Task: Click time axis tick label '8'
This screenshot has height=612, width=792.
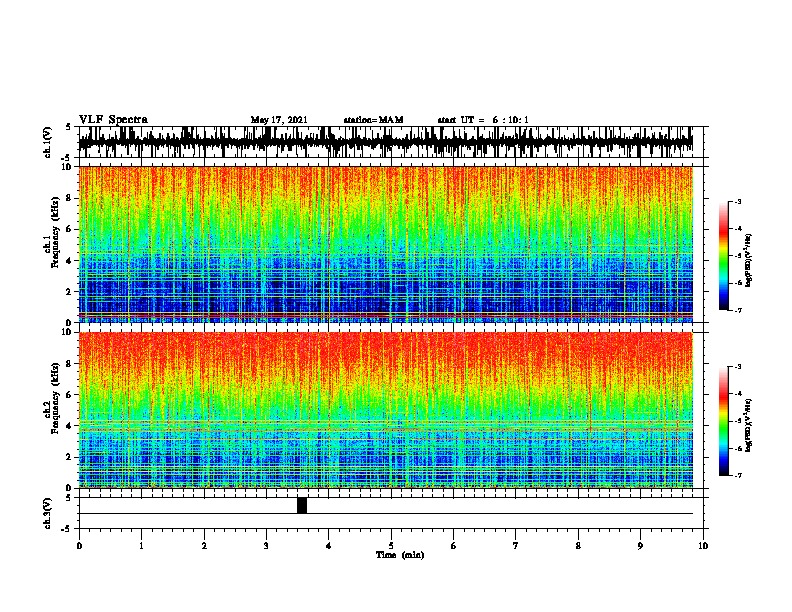Action: coord(578,546)
